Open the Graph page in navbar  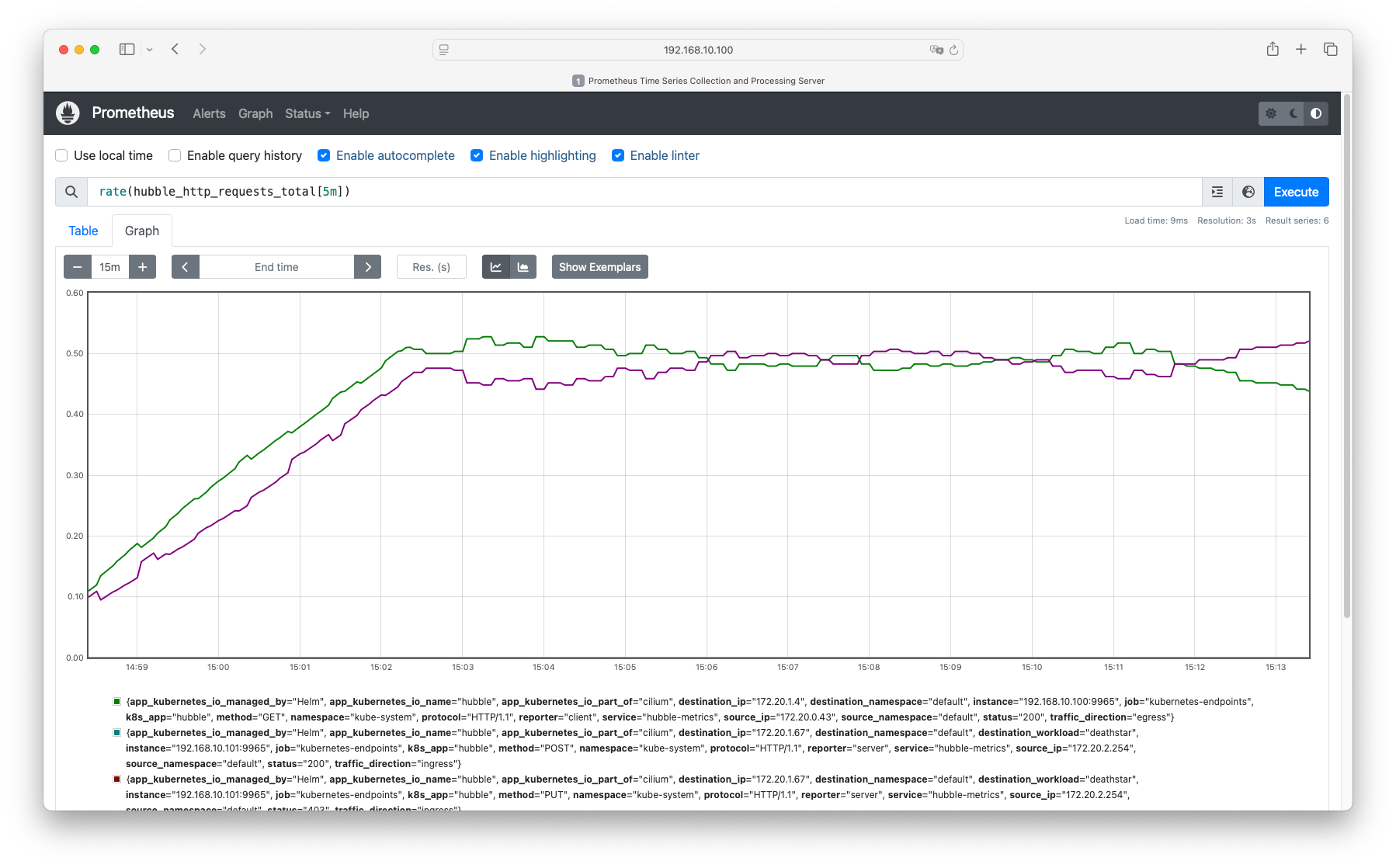pos(255,113)
